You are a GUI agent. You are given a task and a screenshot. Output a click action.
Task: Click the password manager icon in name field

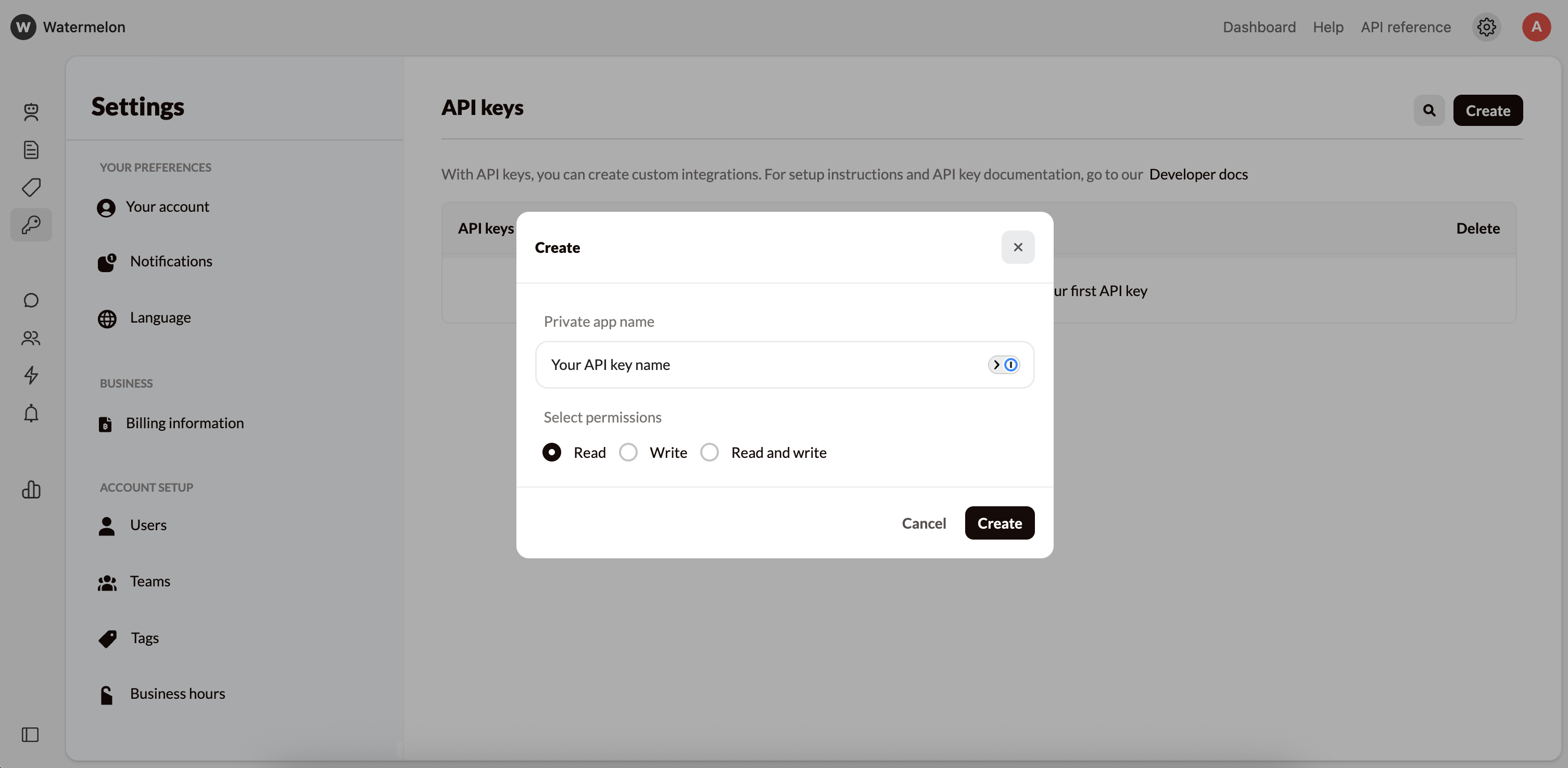(x=1004, y=365)
